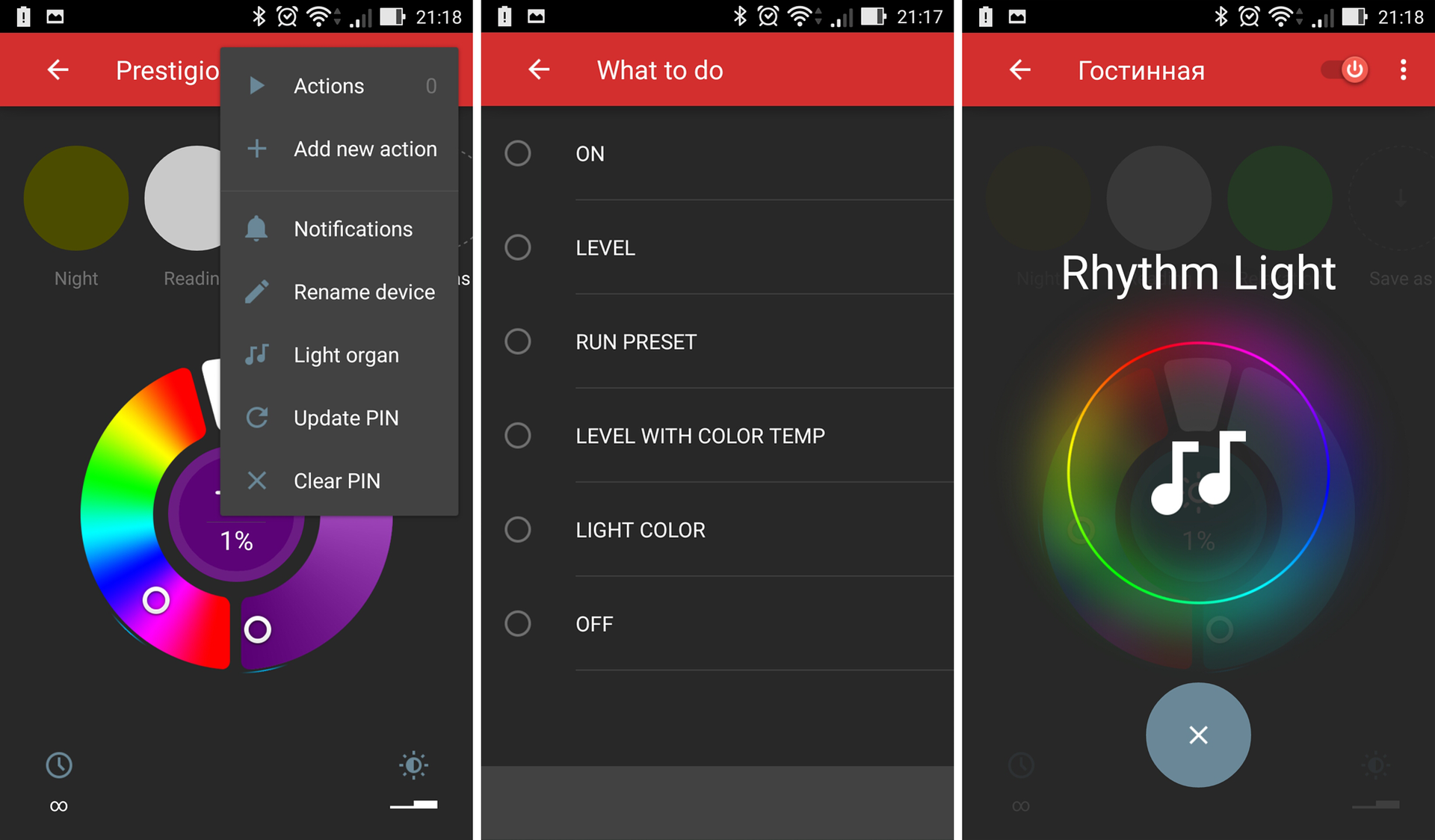Click the Notifications bell icon
This screenshot has height=840, width=1435.
pos(257,228)
